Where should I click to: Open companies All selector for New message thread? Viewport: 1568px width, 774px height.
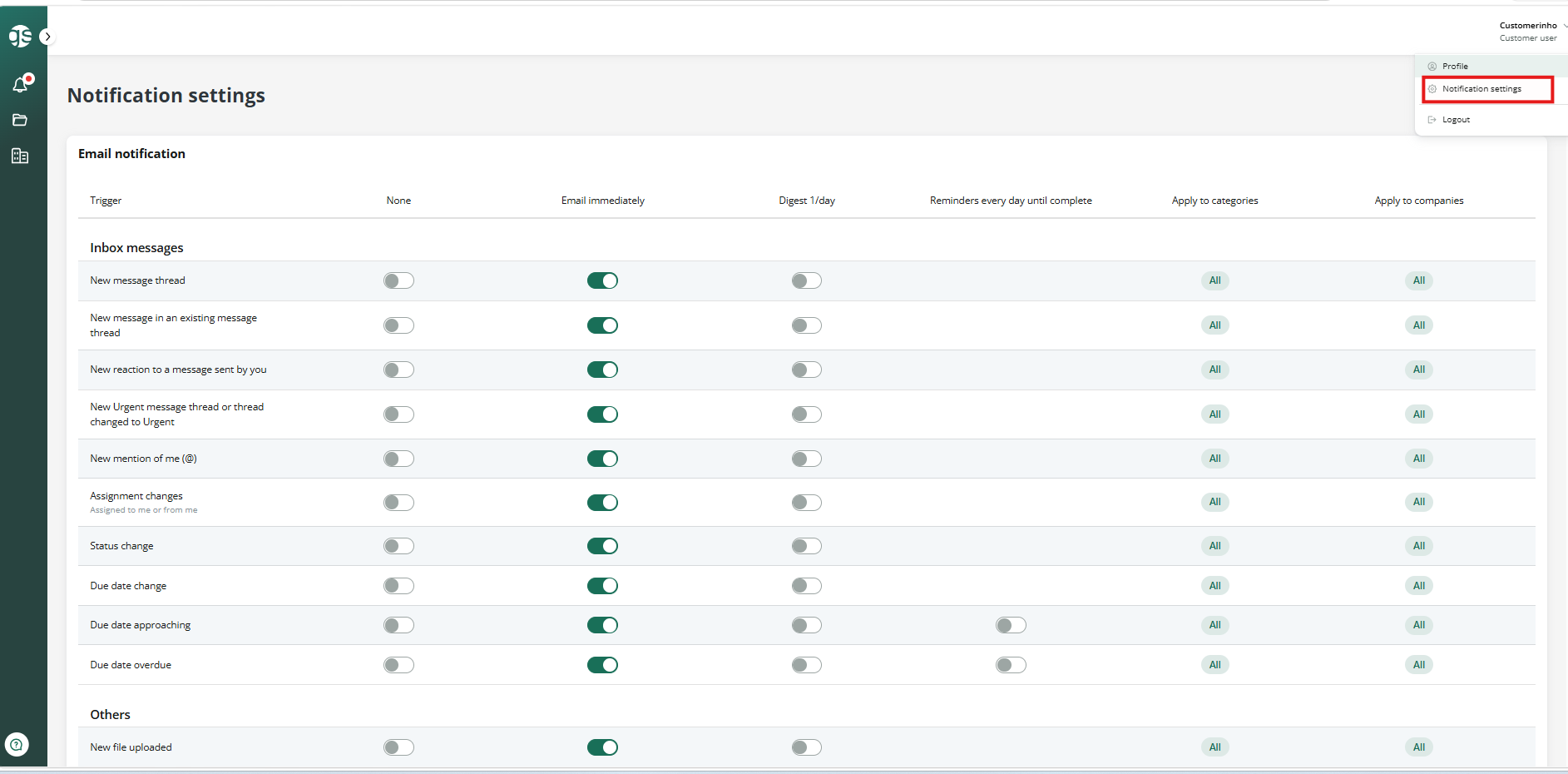pyautogui.click(x=1418, y=280)
